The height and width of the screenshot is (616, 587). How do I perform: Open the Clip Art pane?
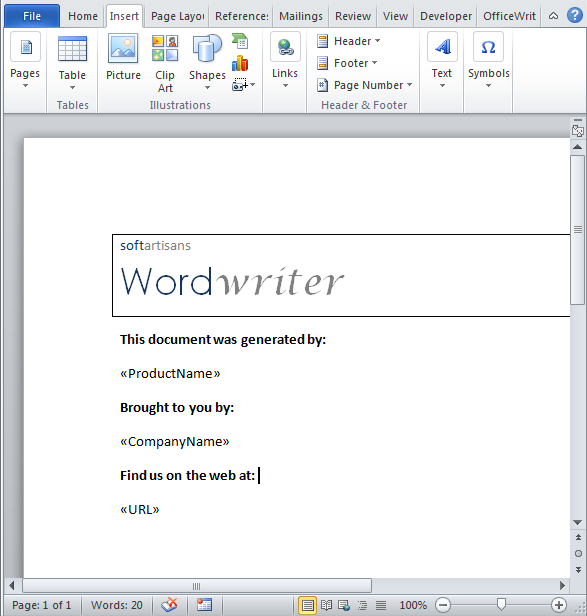coord(165,63)
